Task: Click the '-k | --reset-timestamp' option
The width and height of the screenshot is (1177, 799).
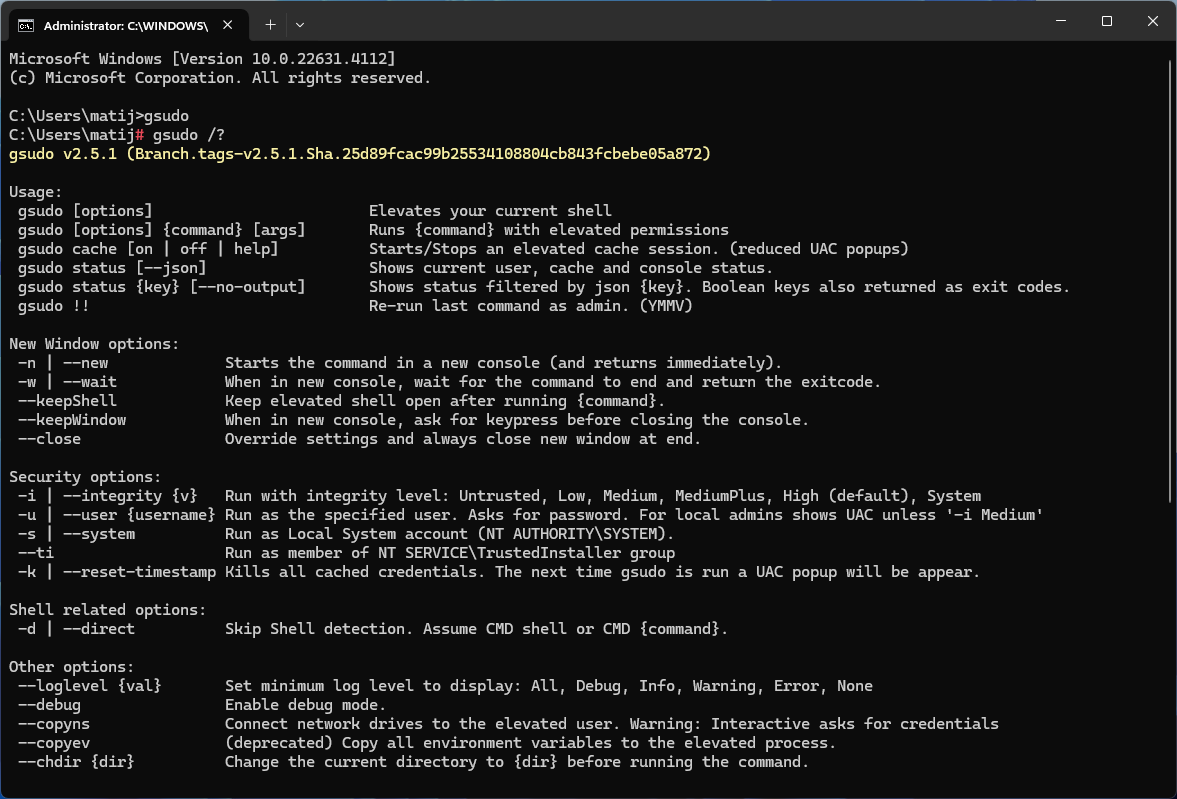Action: point(116,572)
